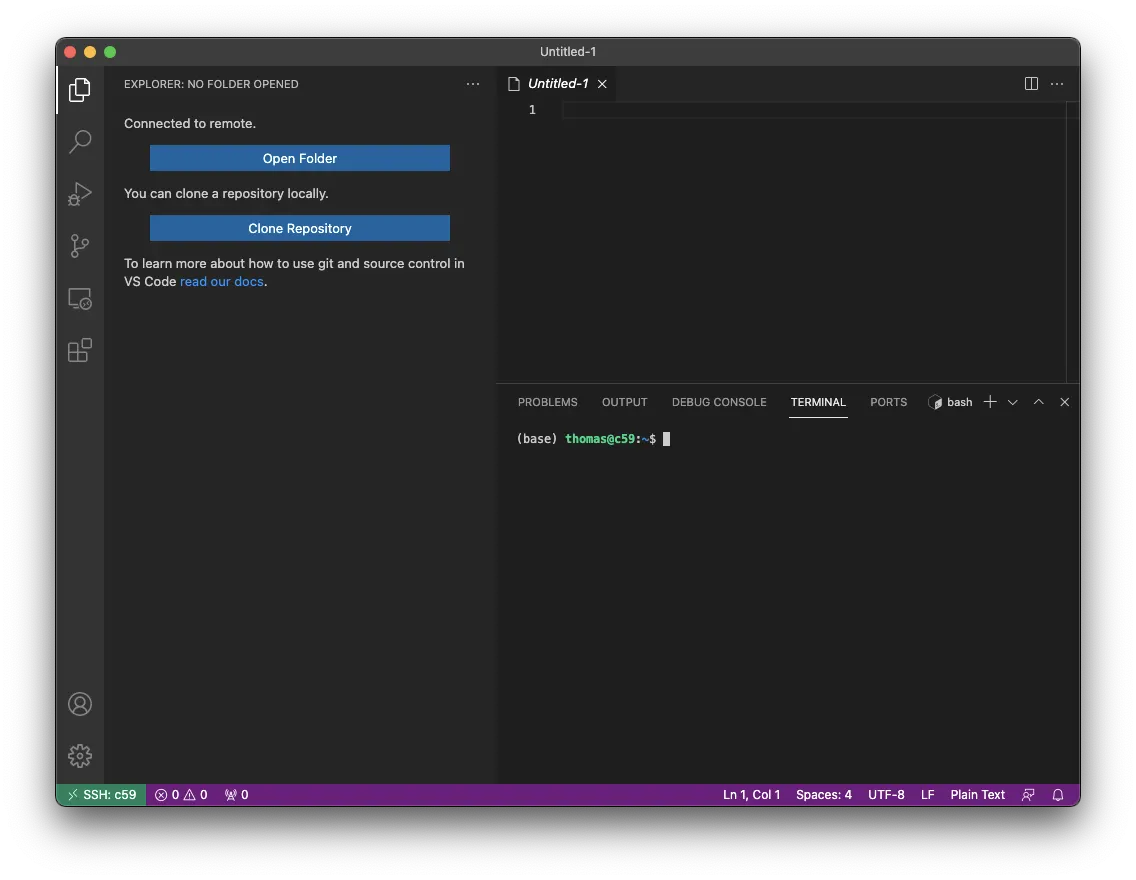Click the SSH: c59 remote indicator
This screenshot has width=1136, height=880.
click(101, 795)
